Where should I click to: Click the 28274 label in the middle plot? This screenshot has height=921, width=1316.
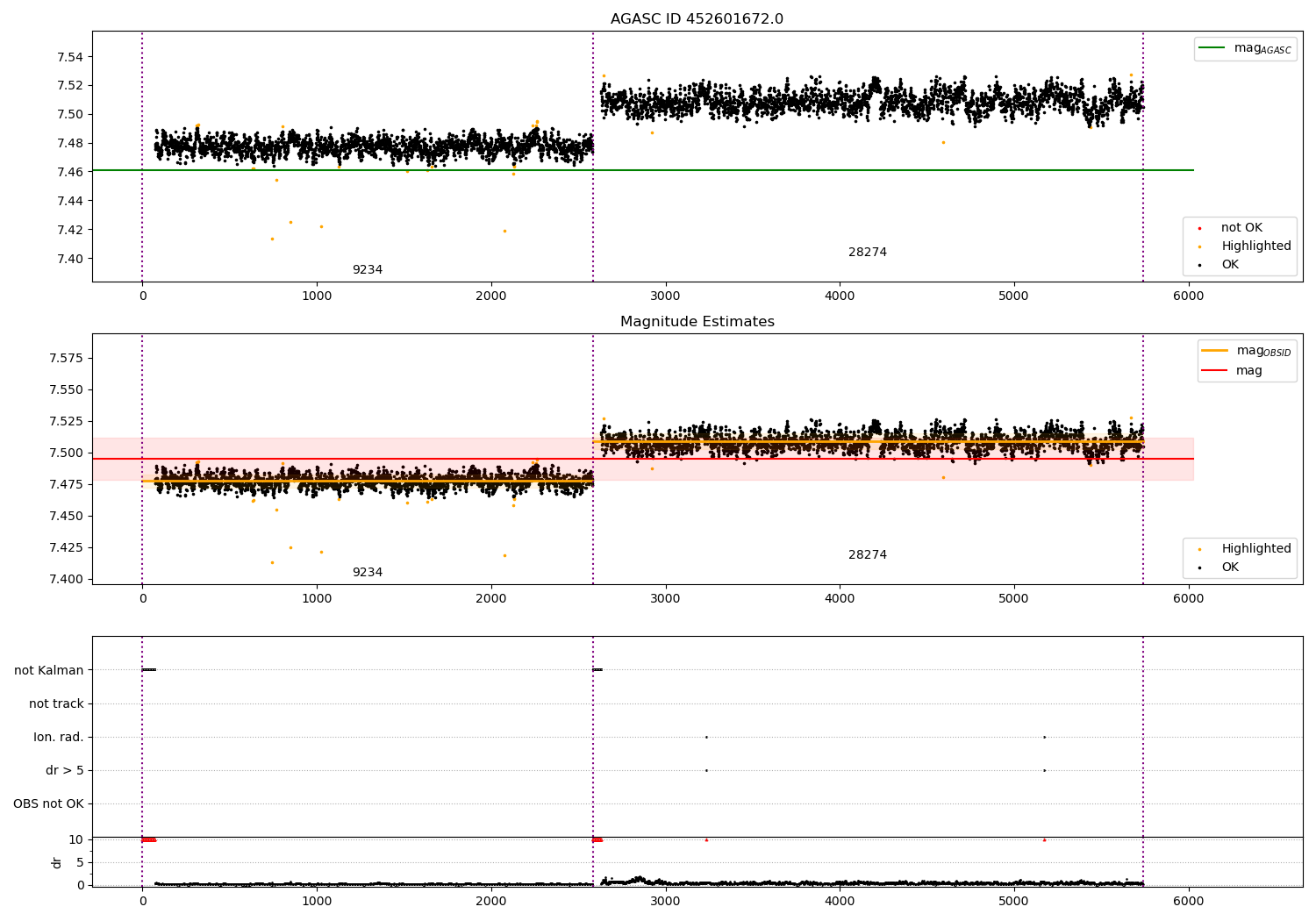coord(868,555)
